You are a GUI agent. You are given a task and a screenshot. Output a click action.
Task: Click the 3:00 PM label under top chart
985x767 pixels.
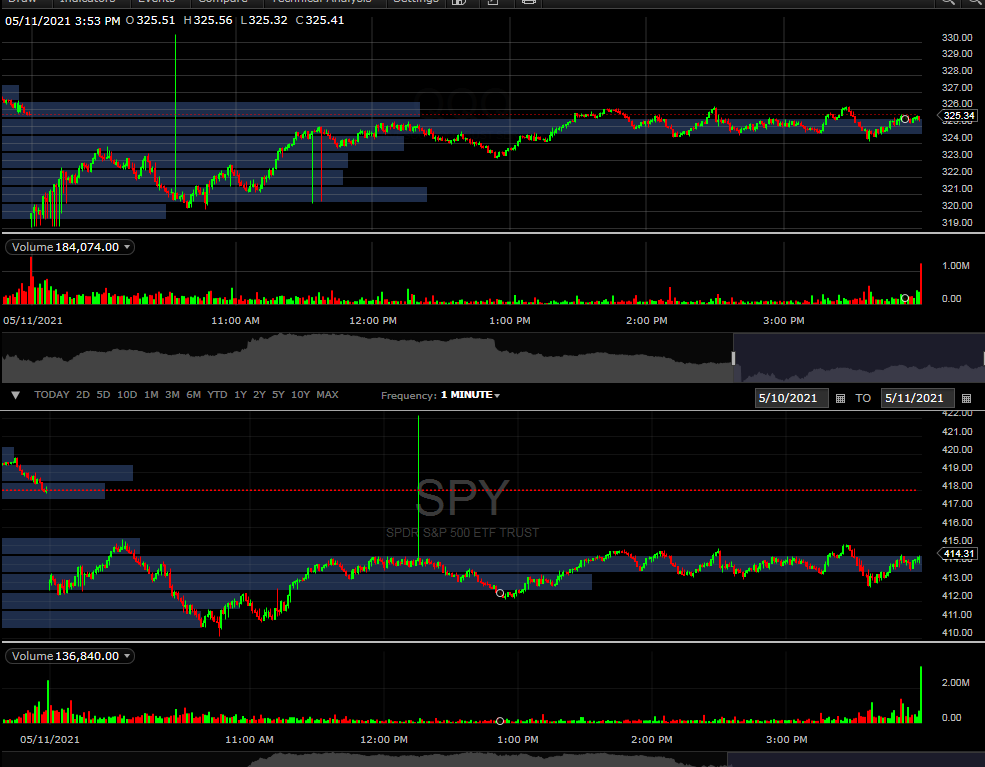pyautogui.click(x=783, y=320)
